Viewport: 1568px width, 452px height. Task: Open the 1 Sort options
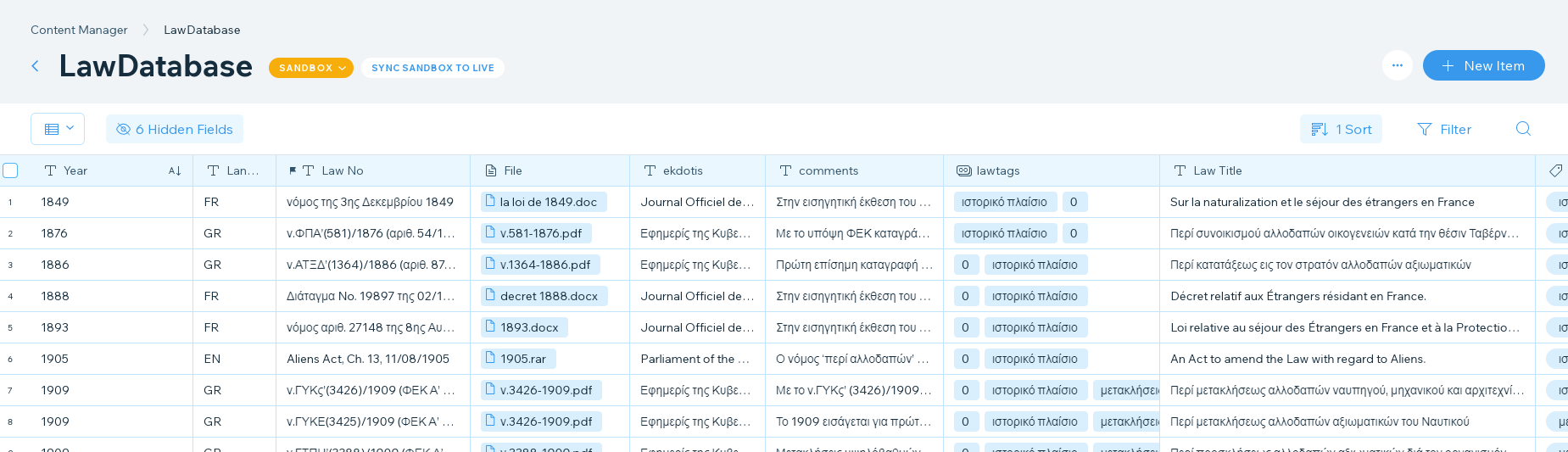tap(1341, 129)
